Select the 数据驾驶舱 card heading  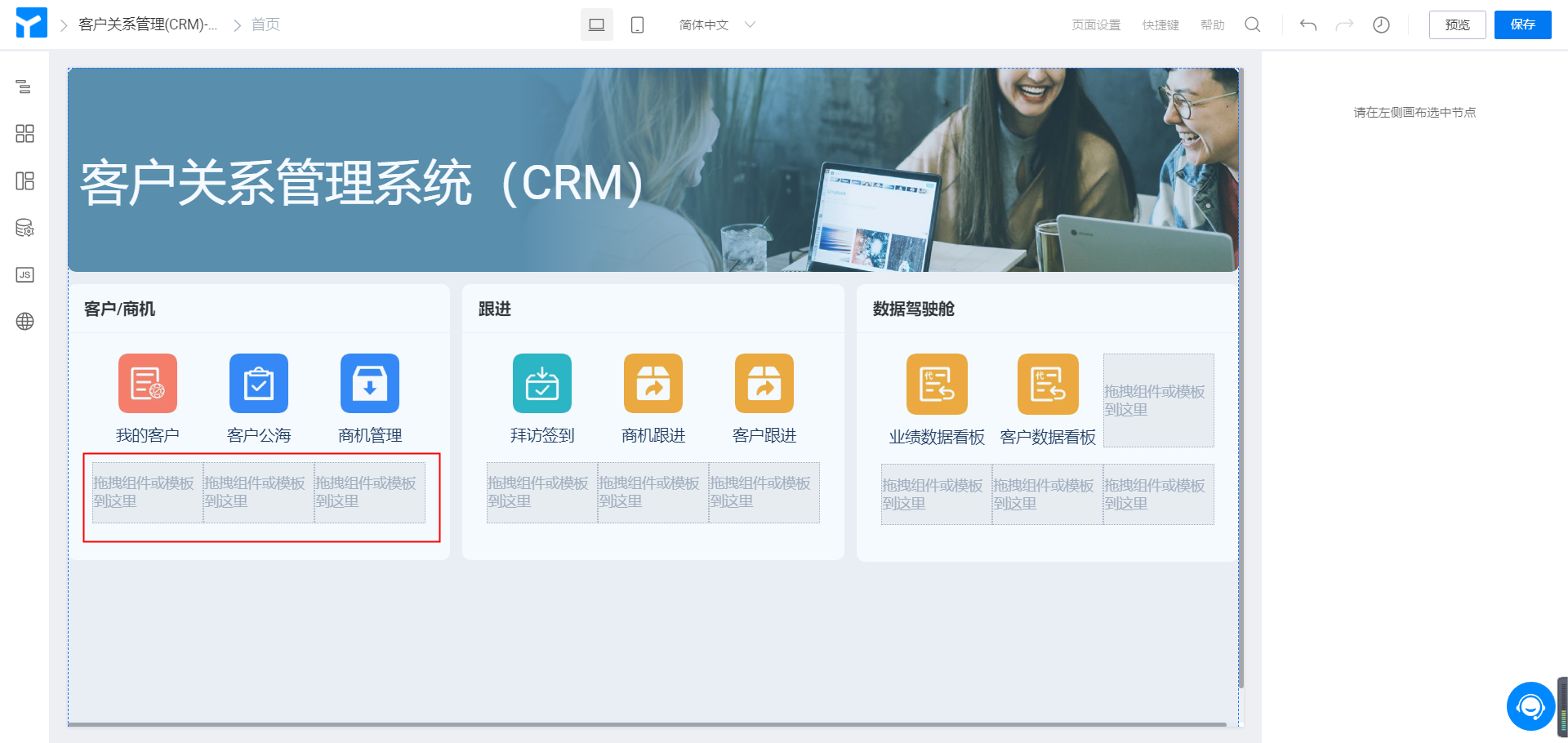point(914,309)
